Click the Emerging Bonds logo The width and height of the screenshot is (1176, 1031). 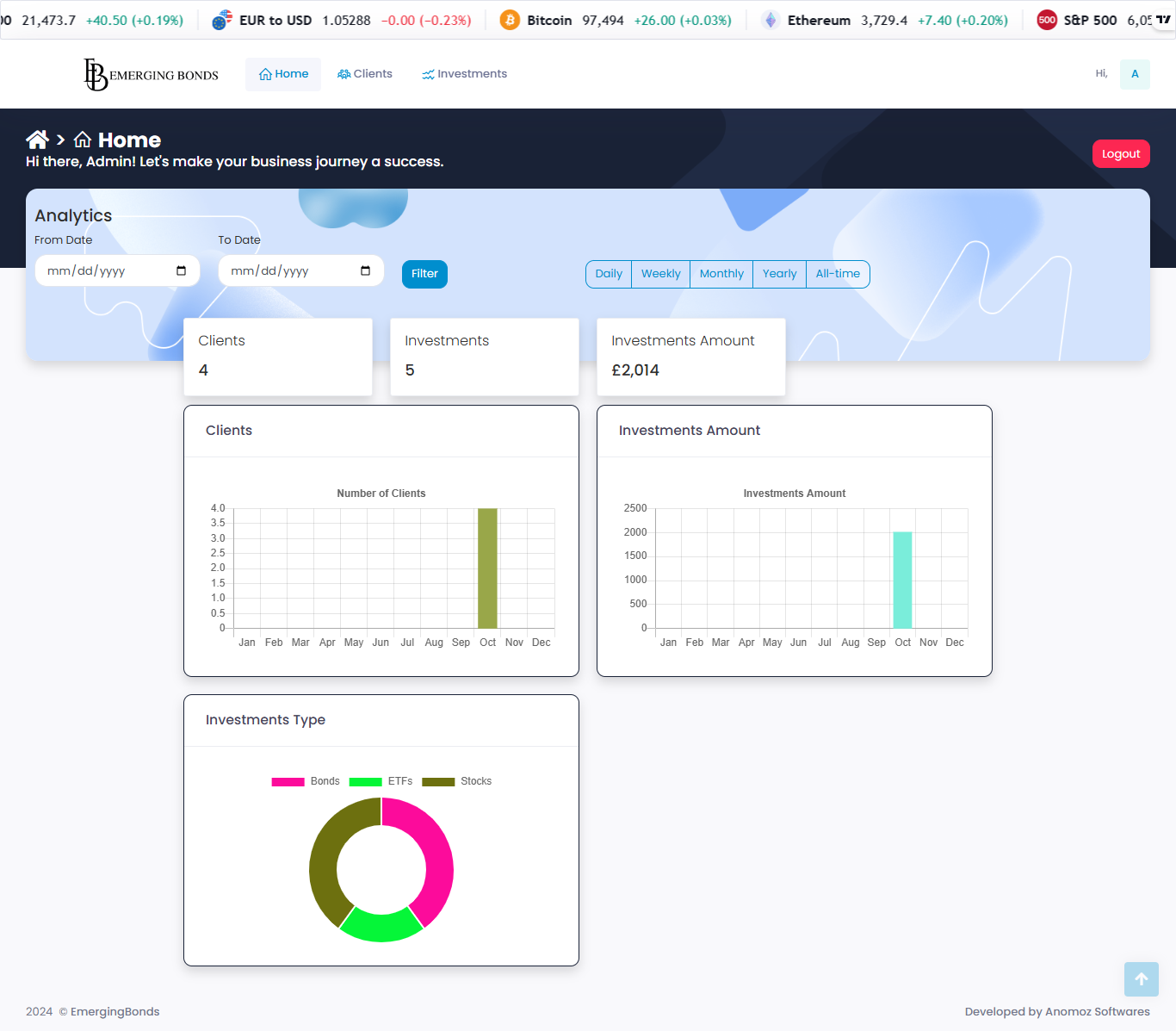[151, 75]
